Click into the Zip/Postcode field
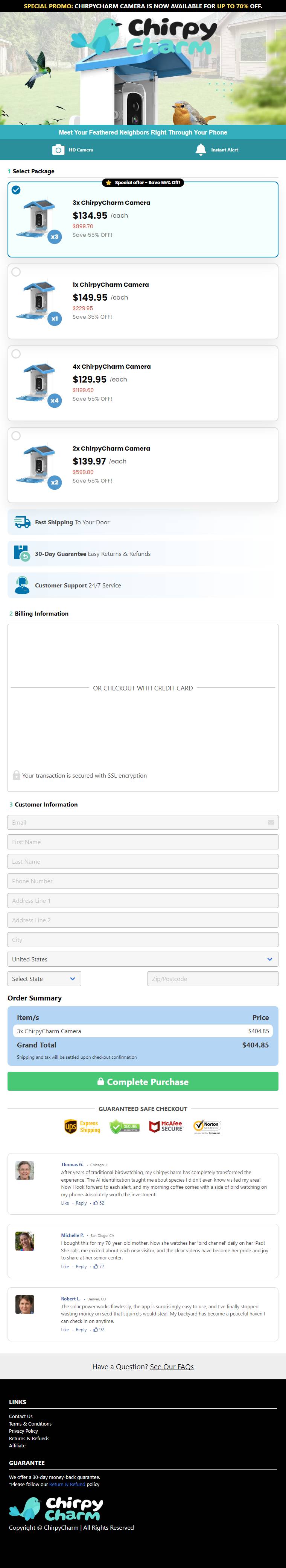The image size is (286, 1568). tap(213, 979)
